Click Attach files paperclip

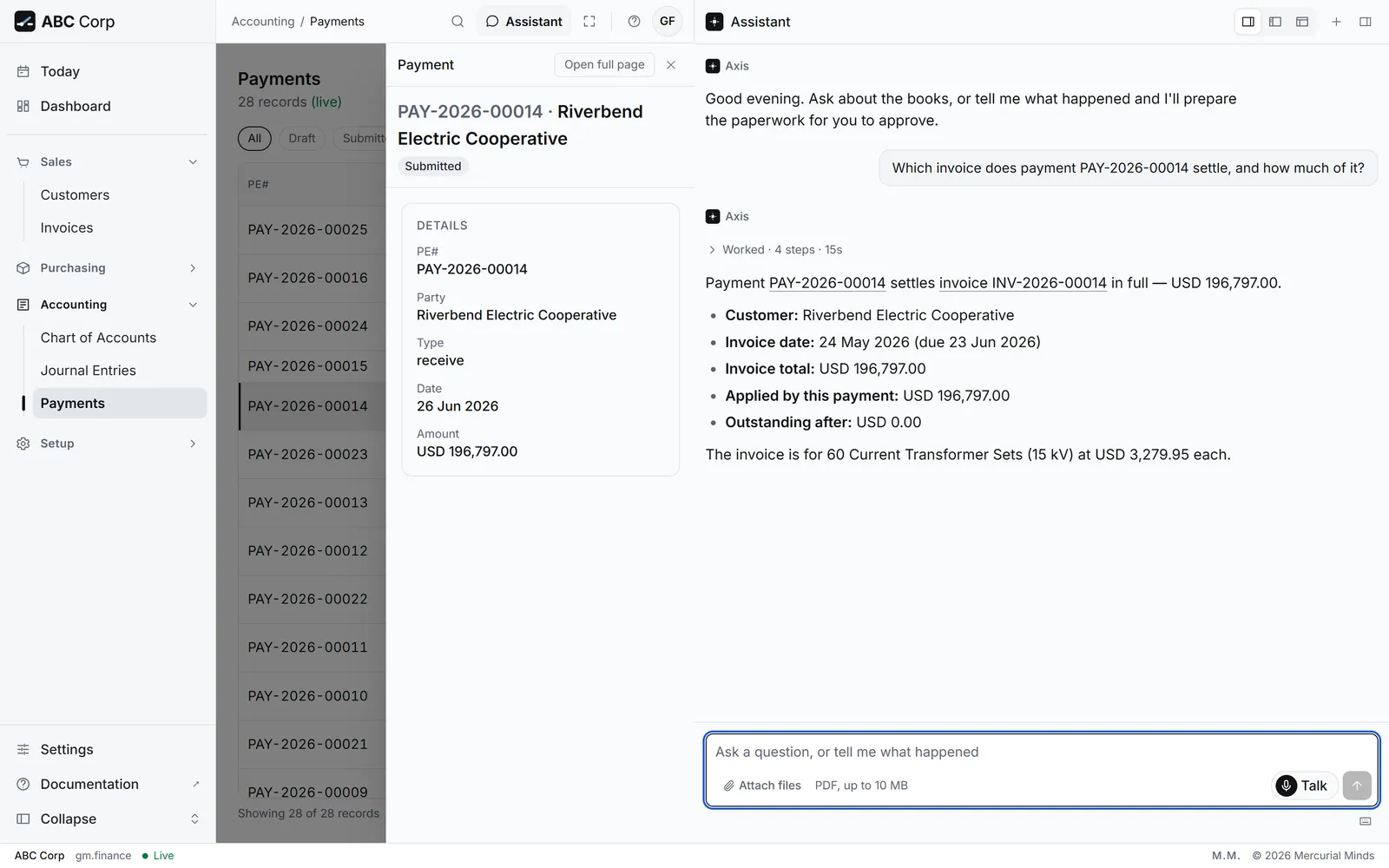click(x=762, y=786)
